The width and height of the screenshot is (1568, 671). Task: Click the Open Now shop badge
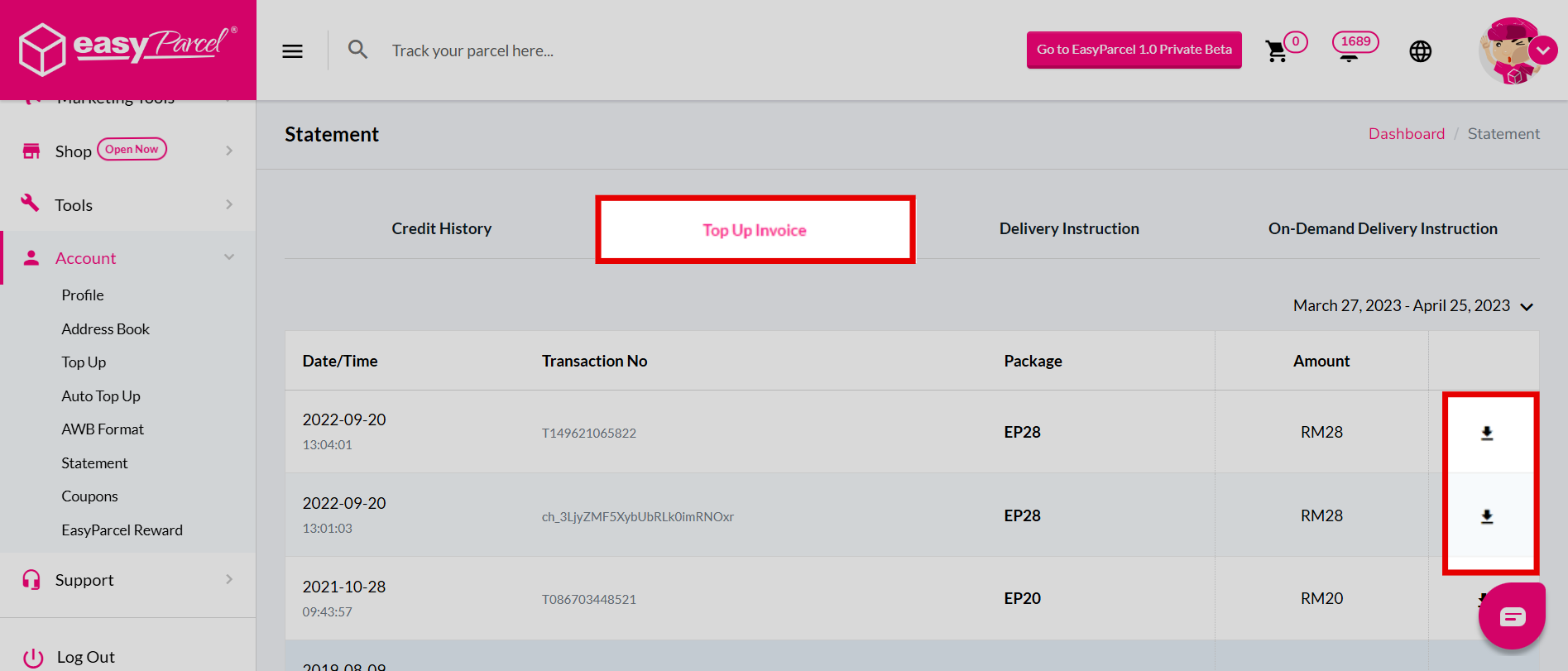[x=132, y=149]
